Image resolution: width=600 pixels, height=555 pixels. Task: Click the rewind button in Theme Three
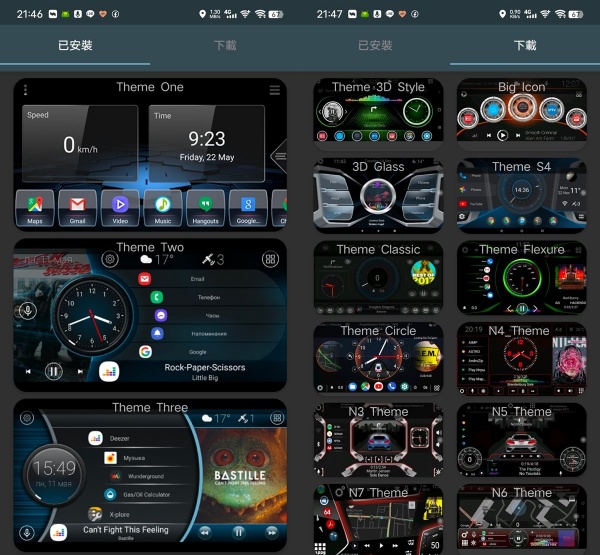tap(205, 532)
